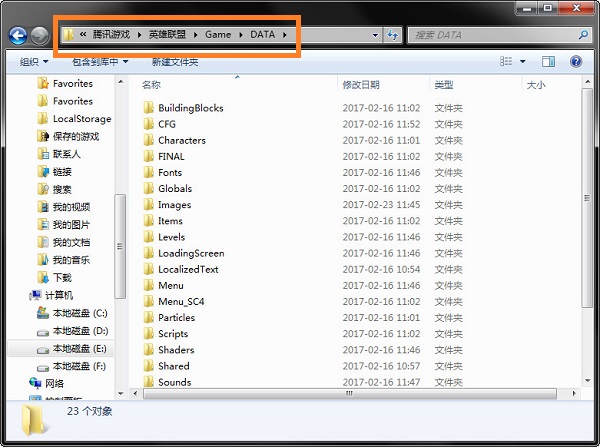Click the search magnifier icon
This screenshot has width=600, height=447.
(583, 35)
